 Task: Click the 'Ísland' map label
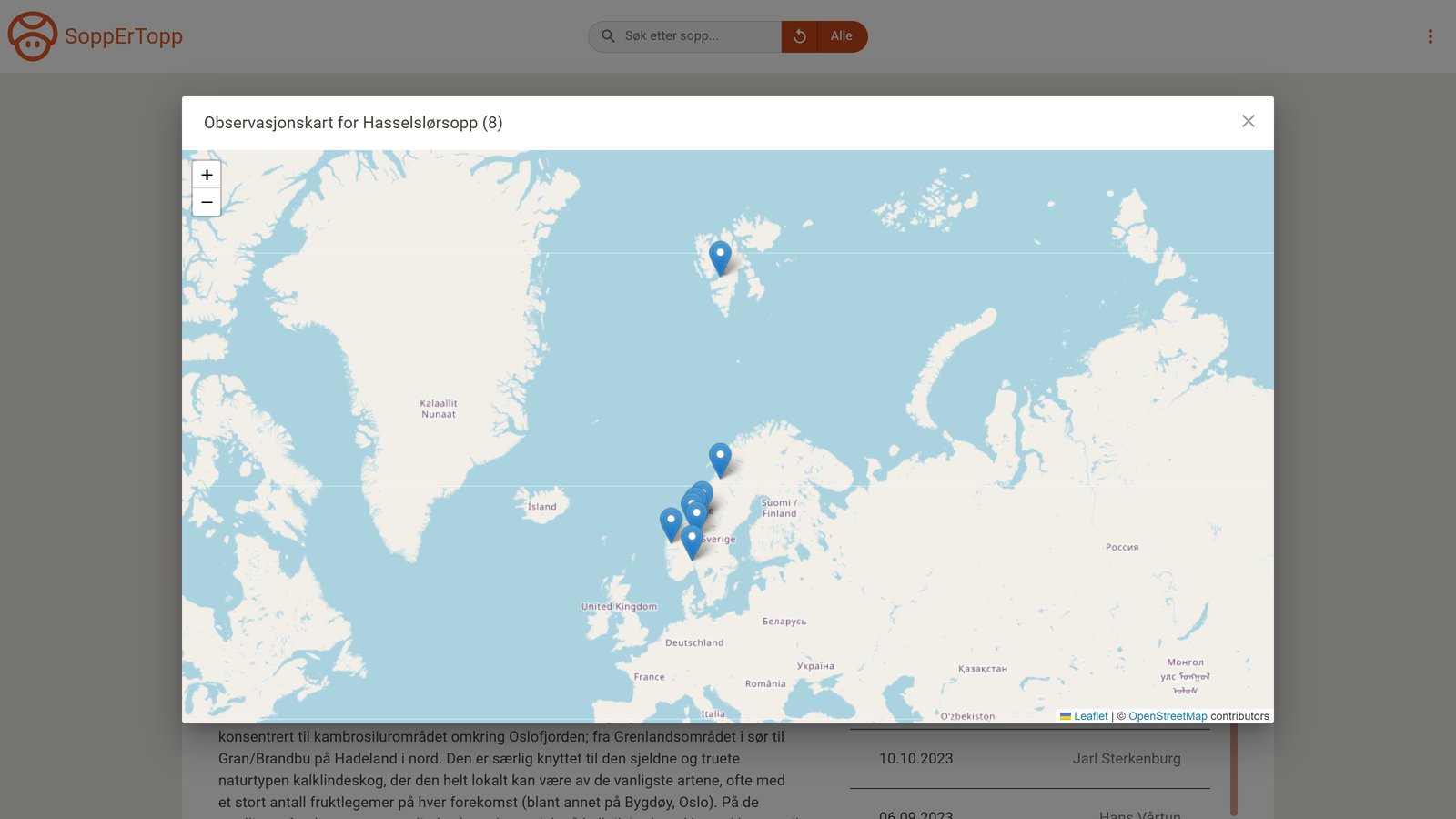coord(542,507)
